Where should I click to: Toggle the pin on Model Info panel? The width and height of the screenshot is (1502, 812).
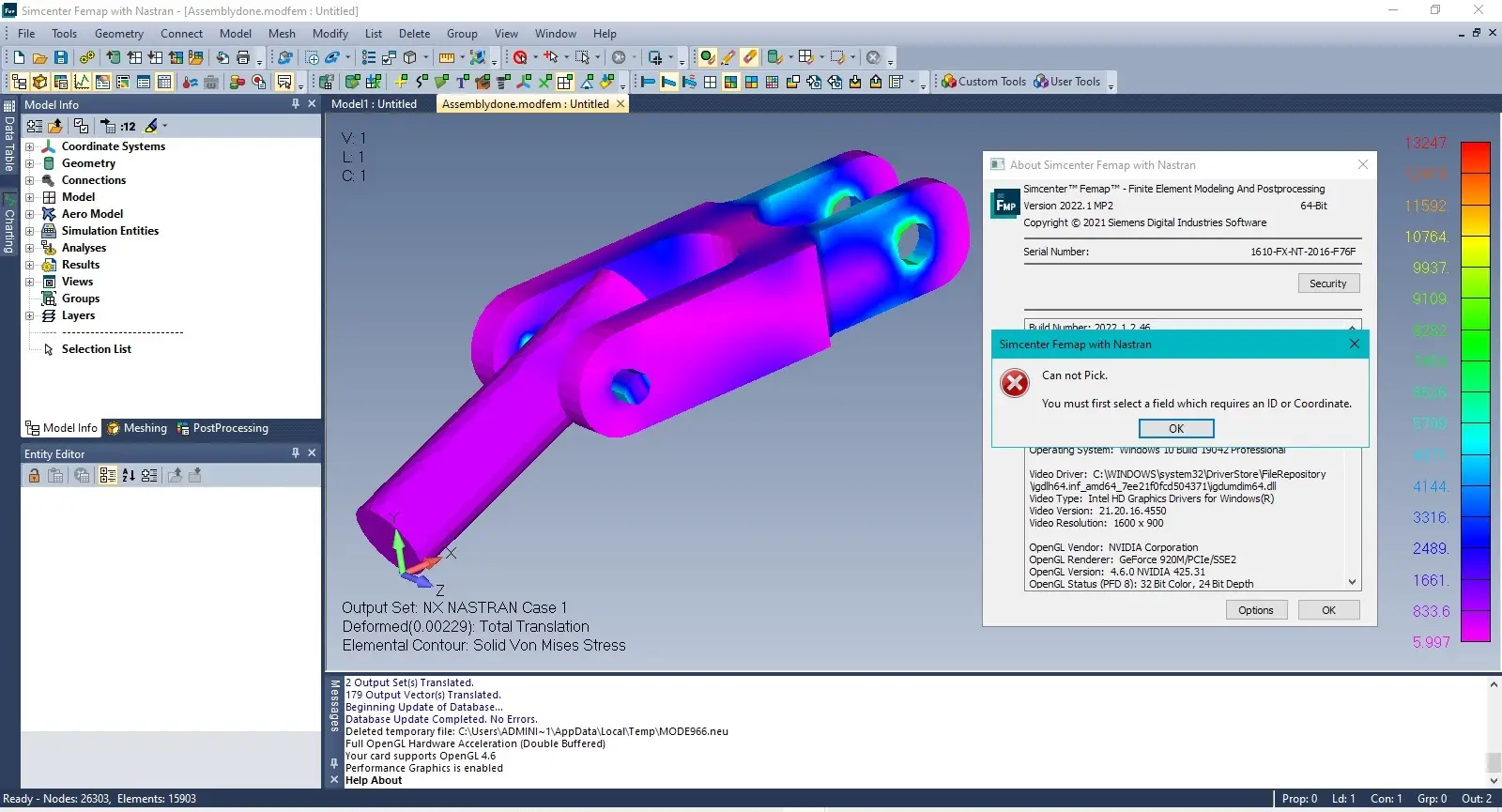(296, 104)
